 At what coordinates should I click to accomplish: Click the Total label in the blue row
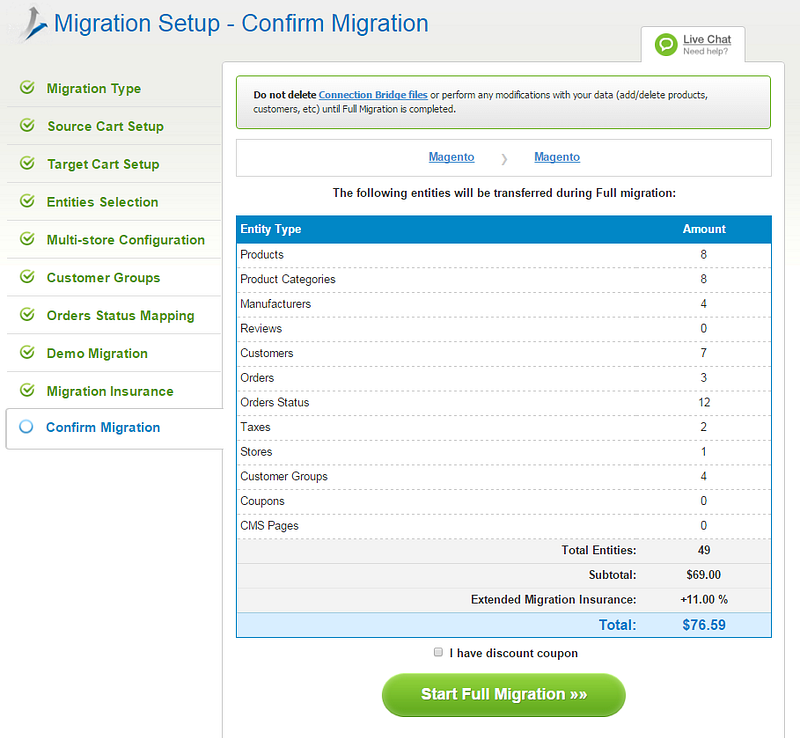(617, 625)
